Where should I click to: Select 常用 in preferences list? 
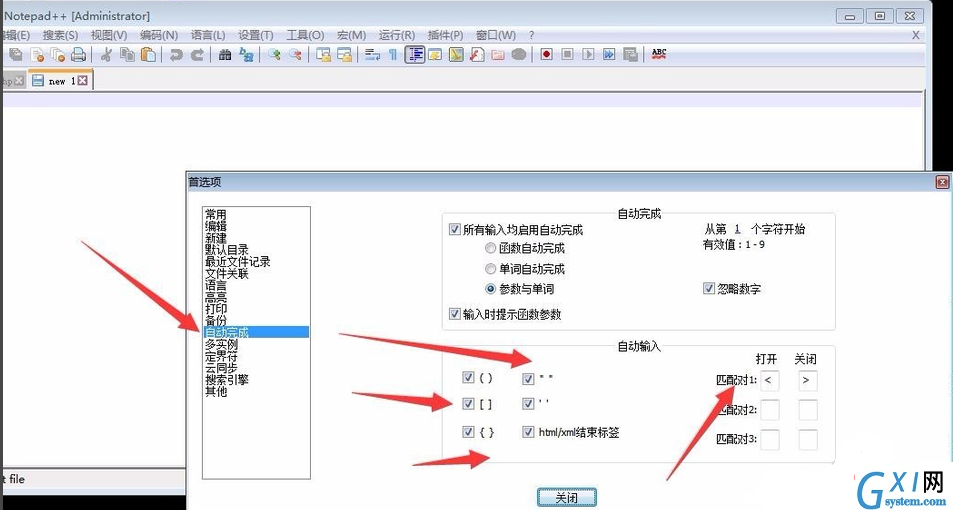tap(216, 215)
